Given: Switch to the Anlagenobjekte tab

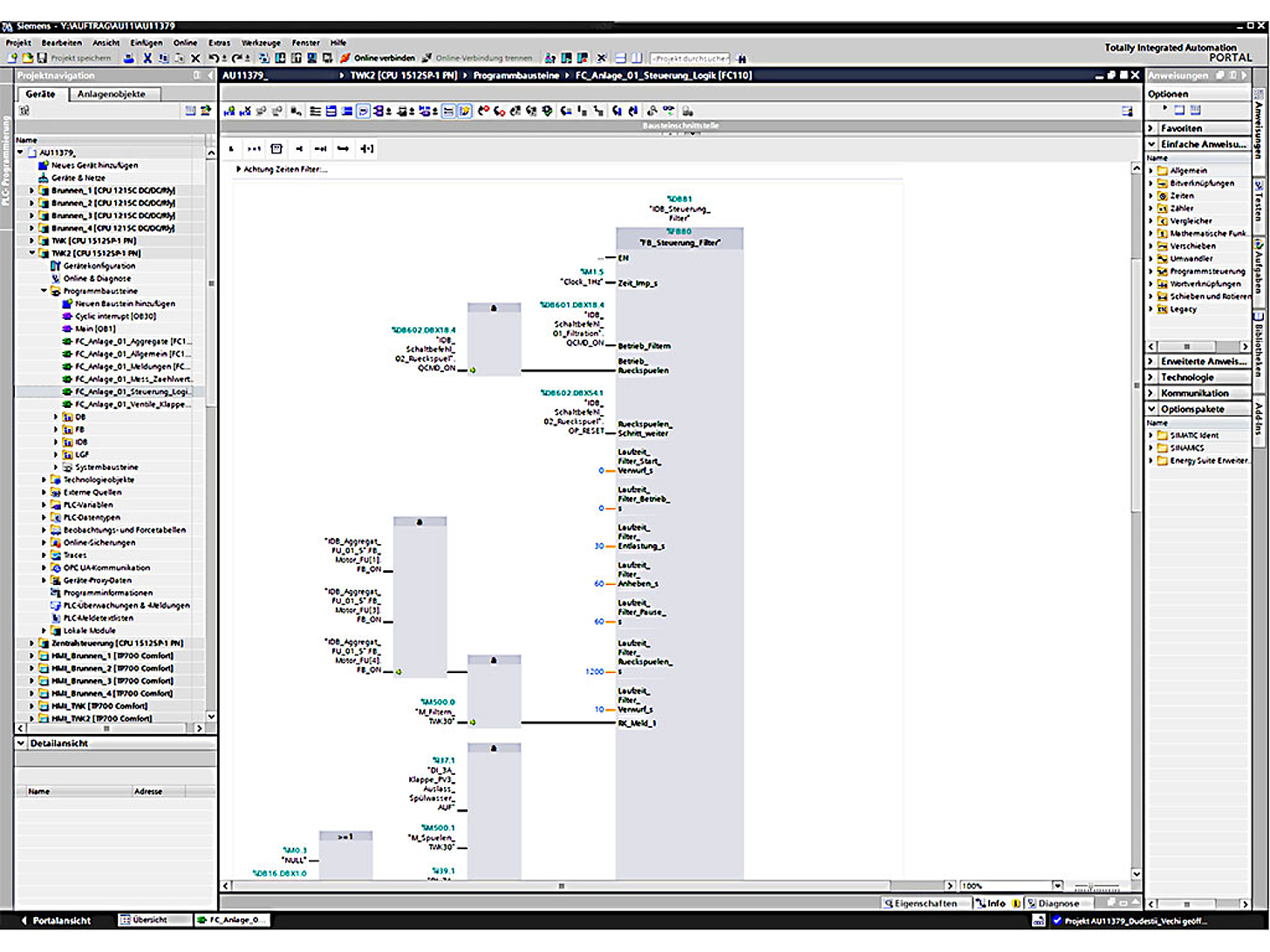Looking at the screenshot, I should pyautogui.click(x=111, y=94).
